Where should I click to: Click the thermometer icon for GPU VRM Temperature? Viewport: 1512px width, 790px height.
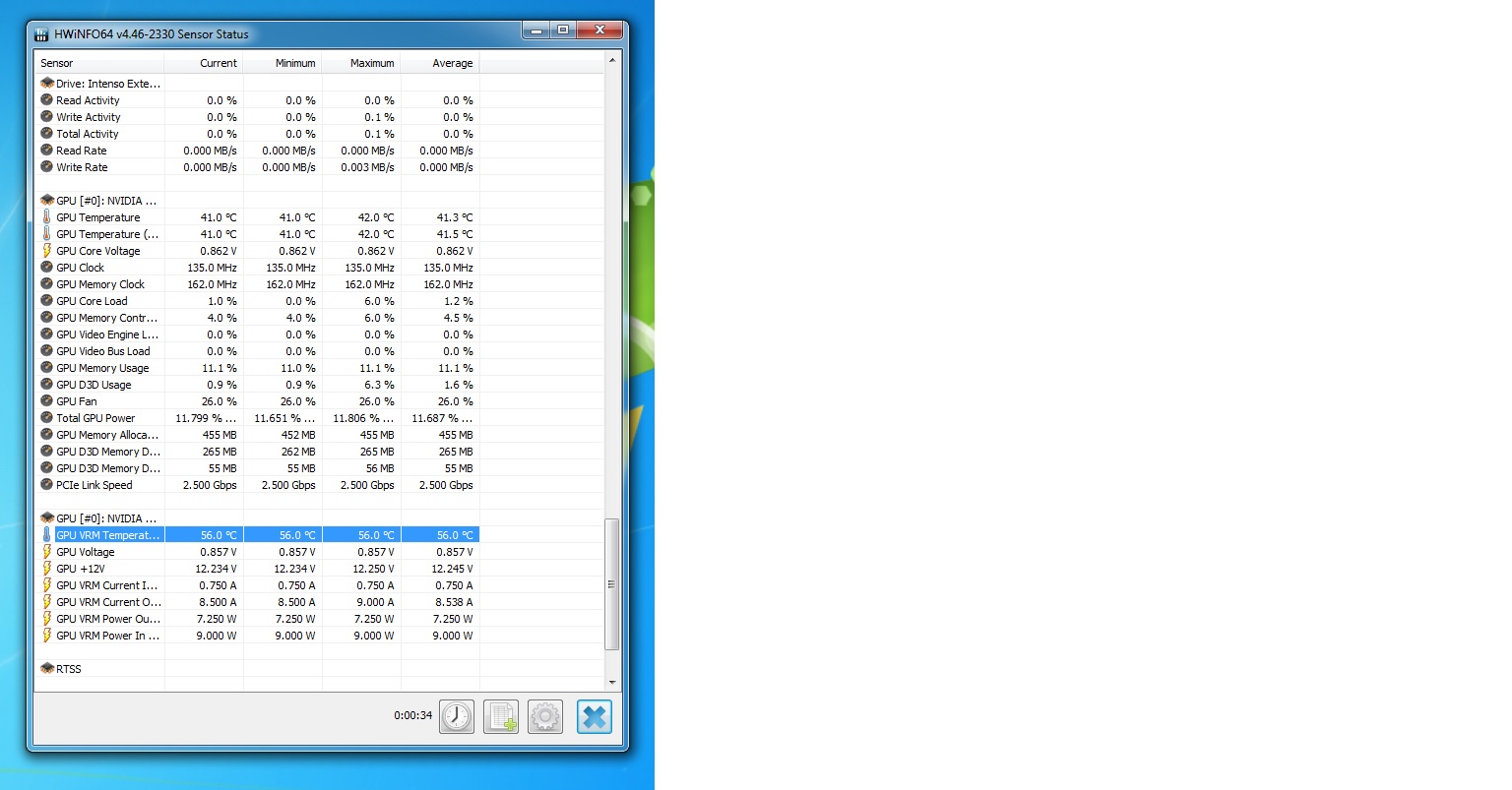(x=46, y=535)
